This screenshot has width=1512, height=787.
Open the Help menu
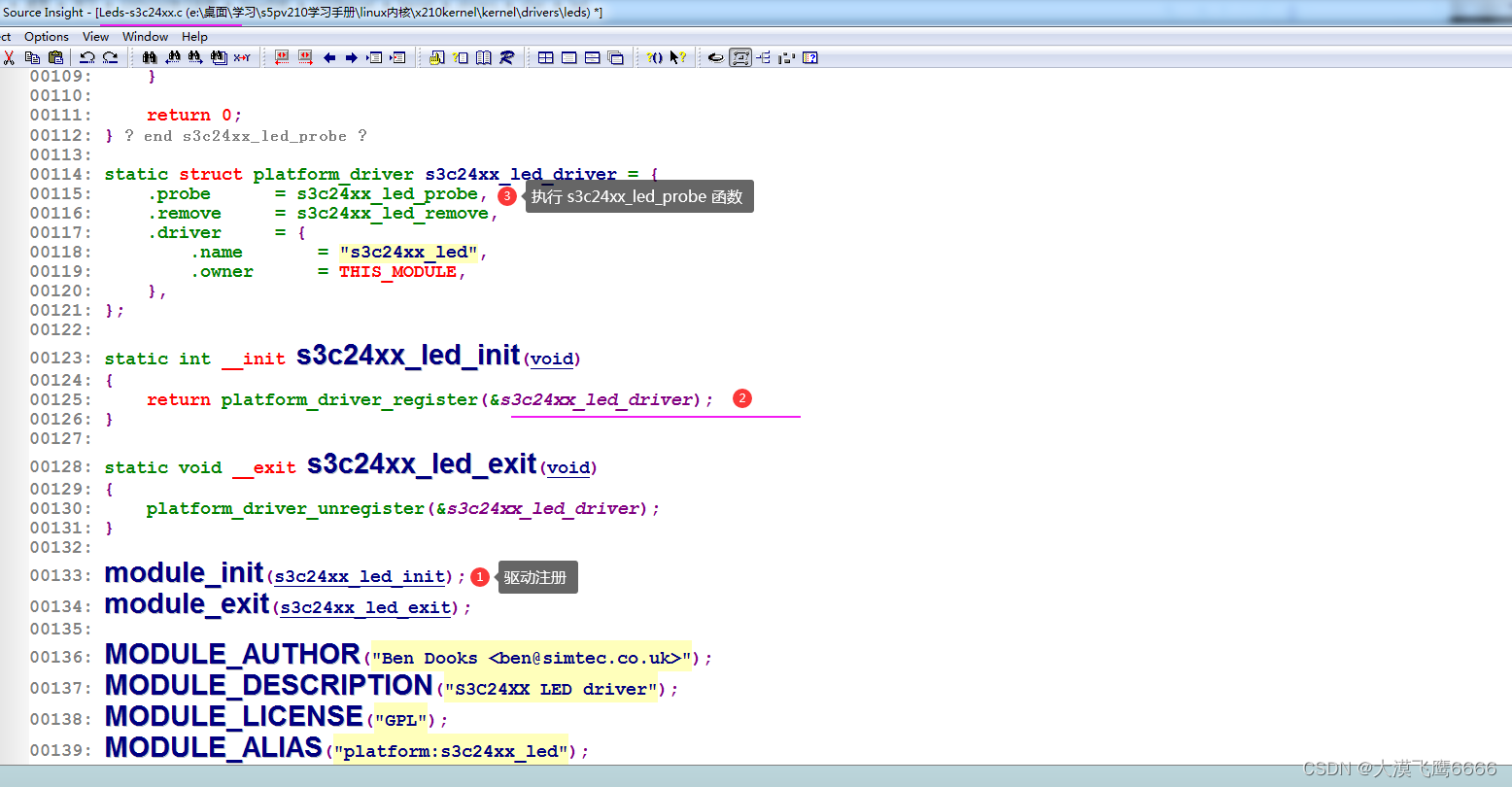[x=194, y=36]
